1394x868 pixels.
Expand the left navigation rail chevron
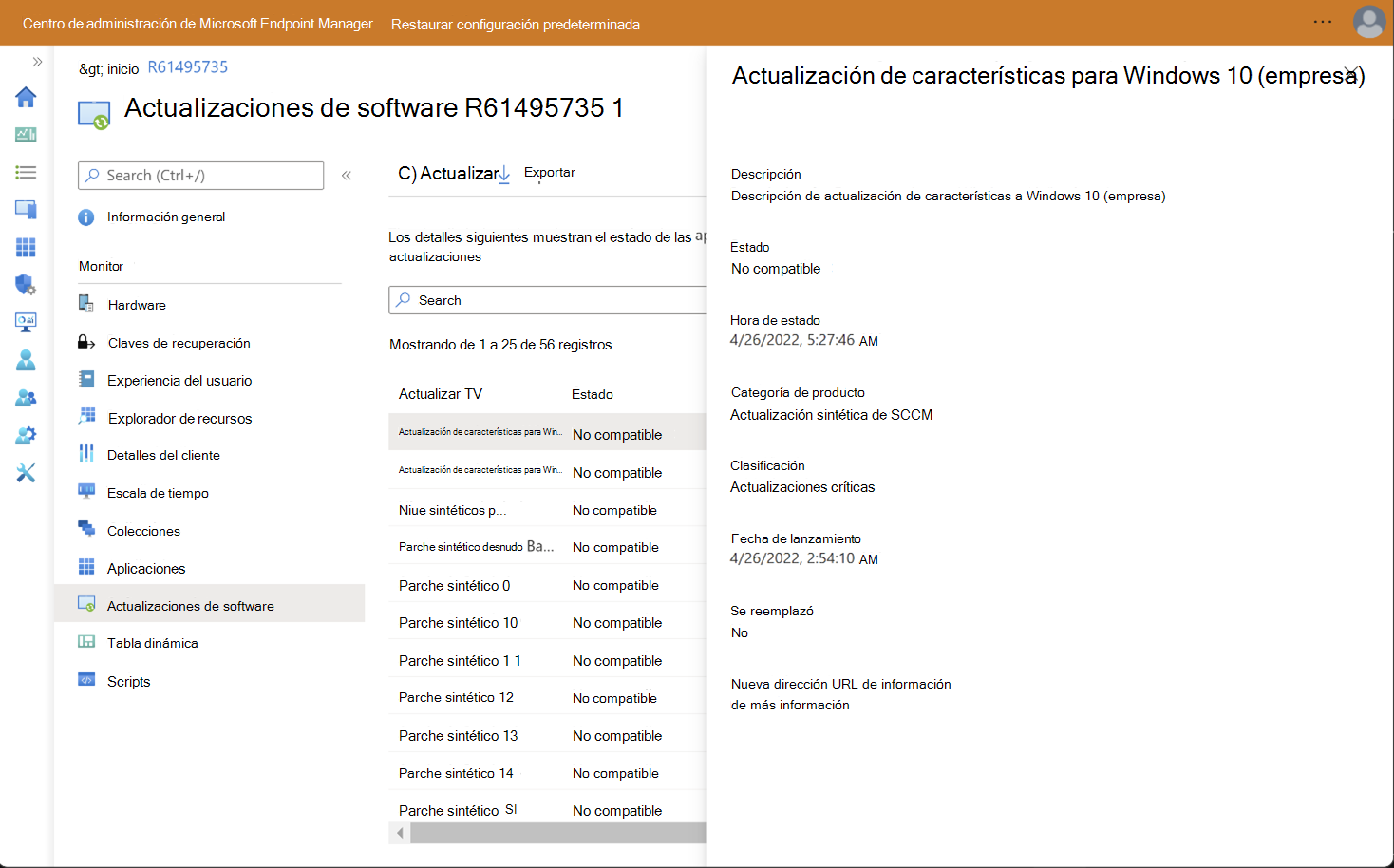(37, 62)
